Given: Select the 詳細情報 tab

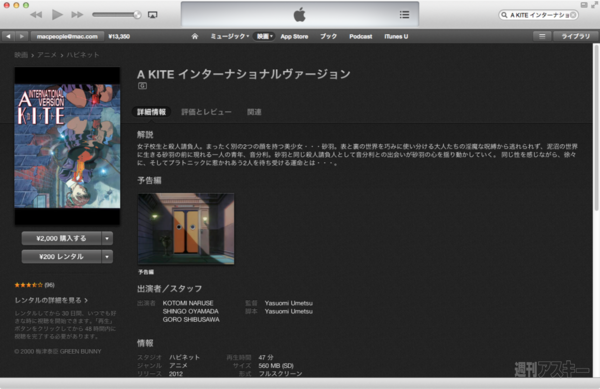Looking at the screenshot, I should (x=152, y=112).
